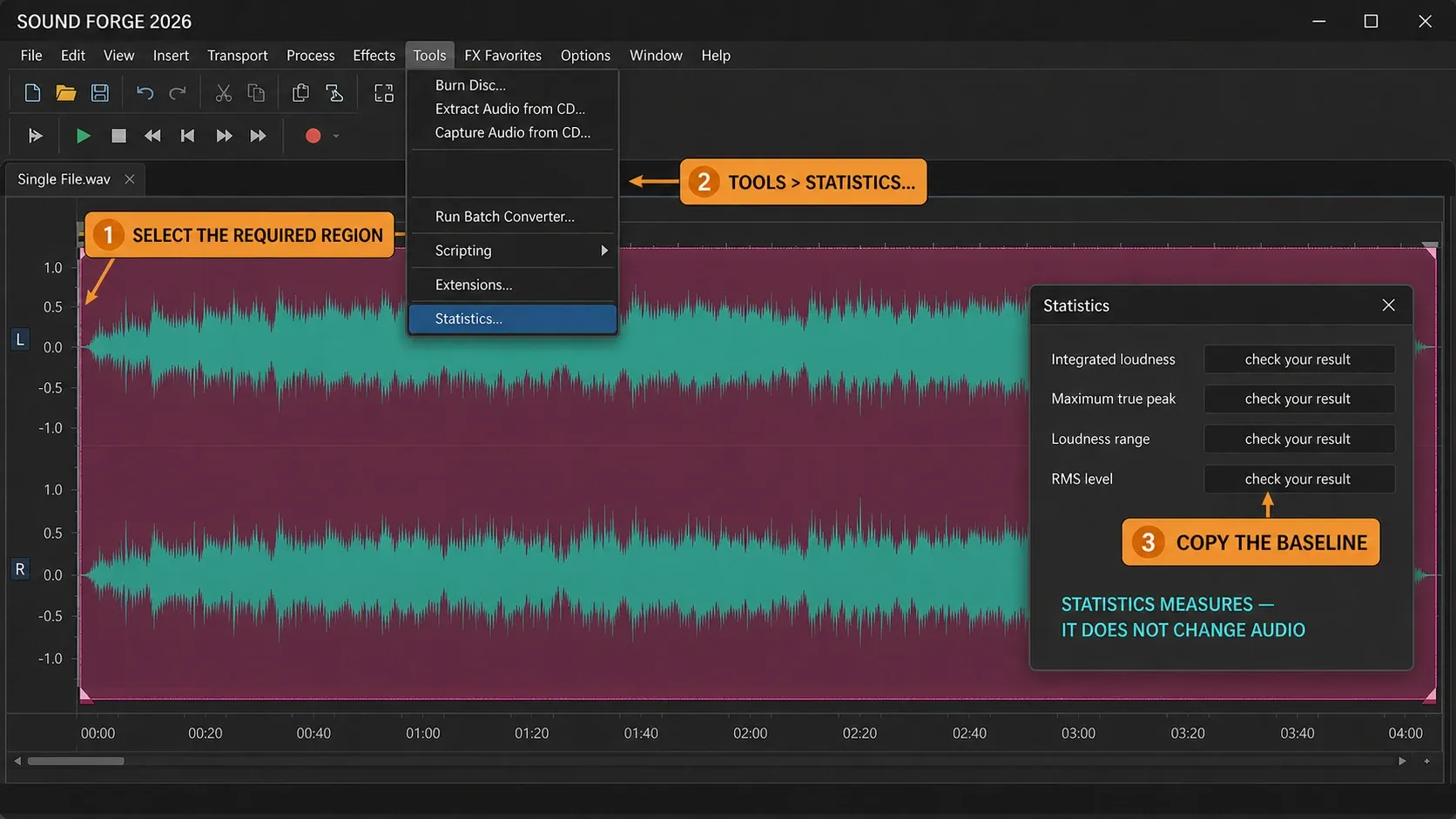The width and height of the screenshot is (1456, 819).
Task: Open the FX Favorites menu
Action: click(502, 55)
